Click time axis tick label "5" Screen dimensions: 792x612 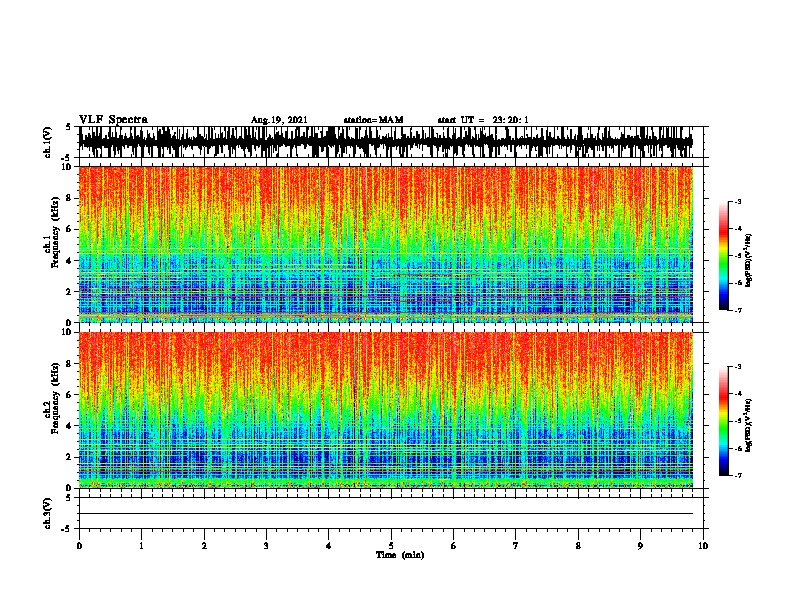391,546
